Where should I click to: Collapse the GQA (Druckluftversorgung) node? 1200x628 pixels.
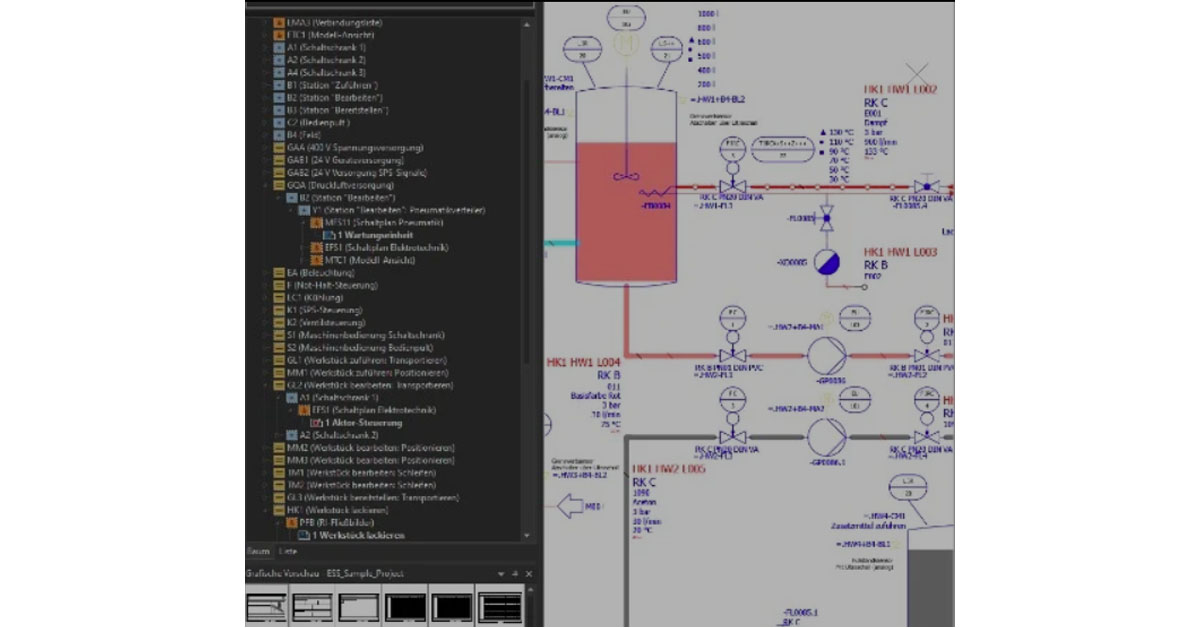(x=266, y=185)
